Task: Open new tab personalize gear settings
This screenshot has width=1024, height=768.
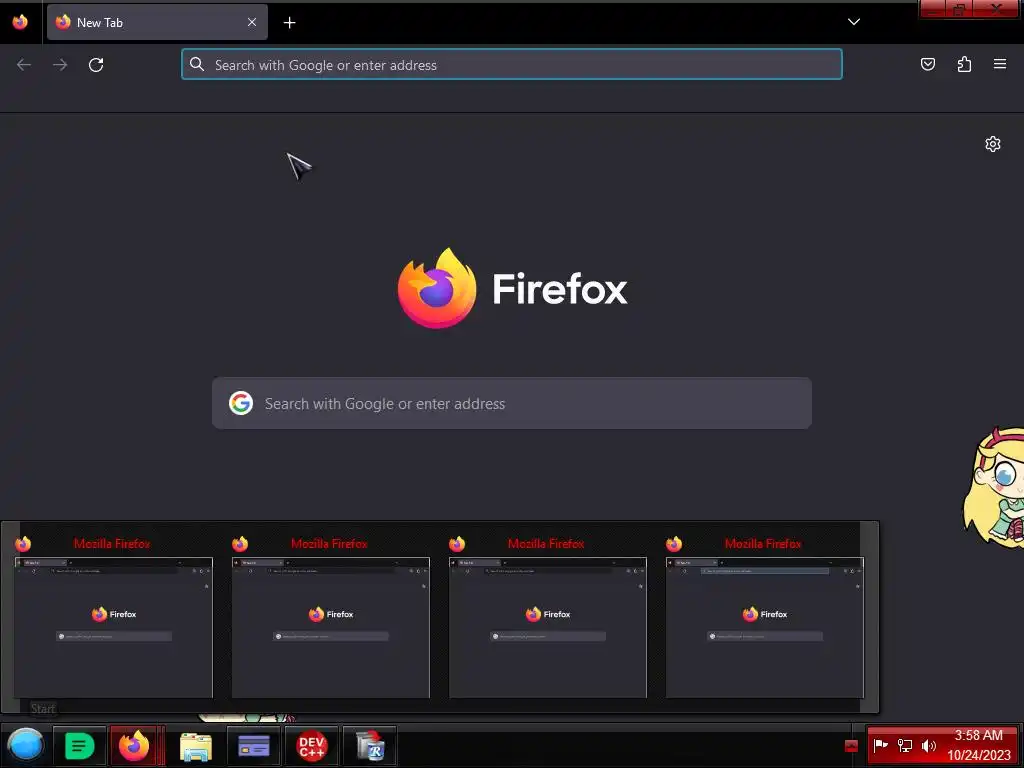Action: click(x=993, y=144)
